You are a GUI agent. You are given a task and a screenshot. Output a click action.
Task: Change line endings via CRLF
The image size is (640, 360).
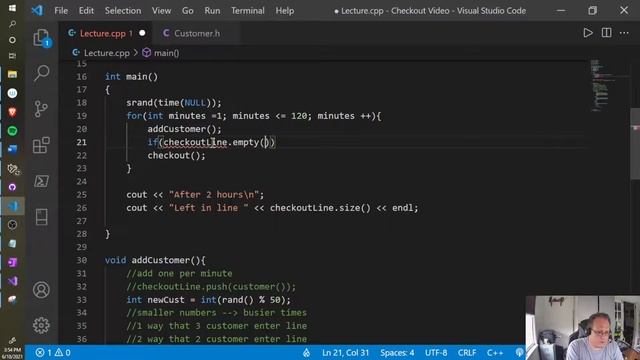click(467, 353)
